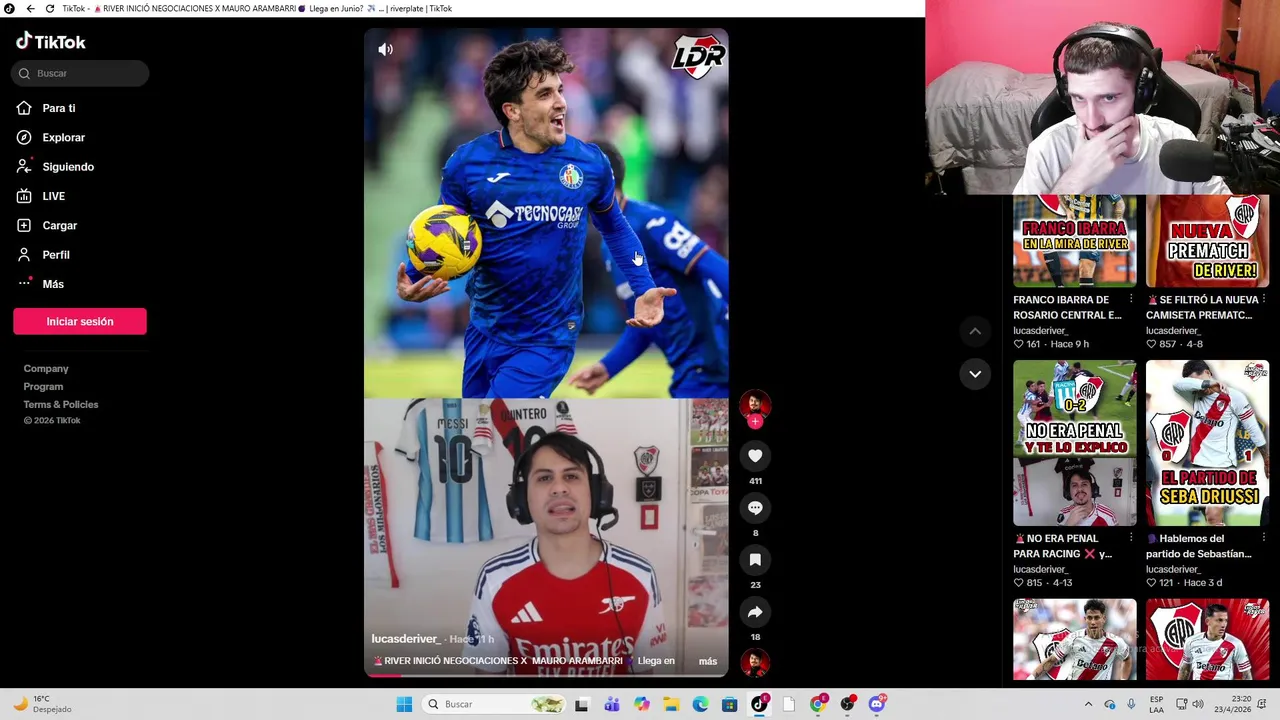The height and width of the screenshot is (720, 1280).
Task: Click the TikTok logo
Action: pyautogui.click(x=51, y=42)
